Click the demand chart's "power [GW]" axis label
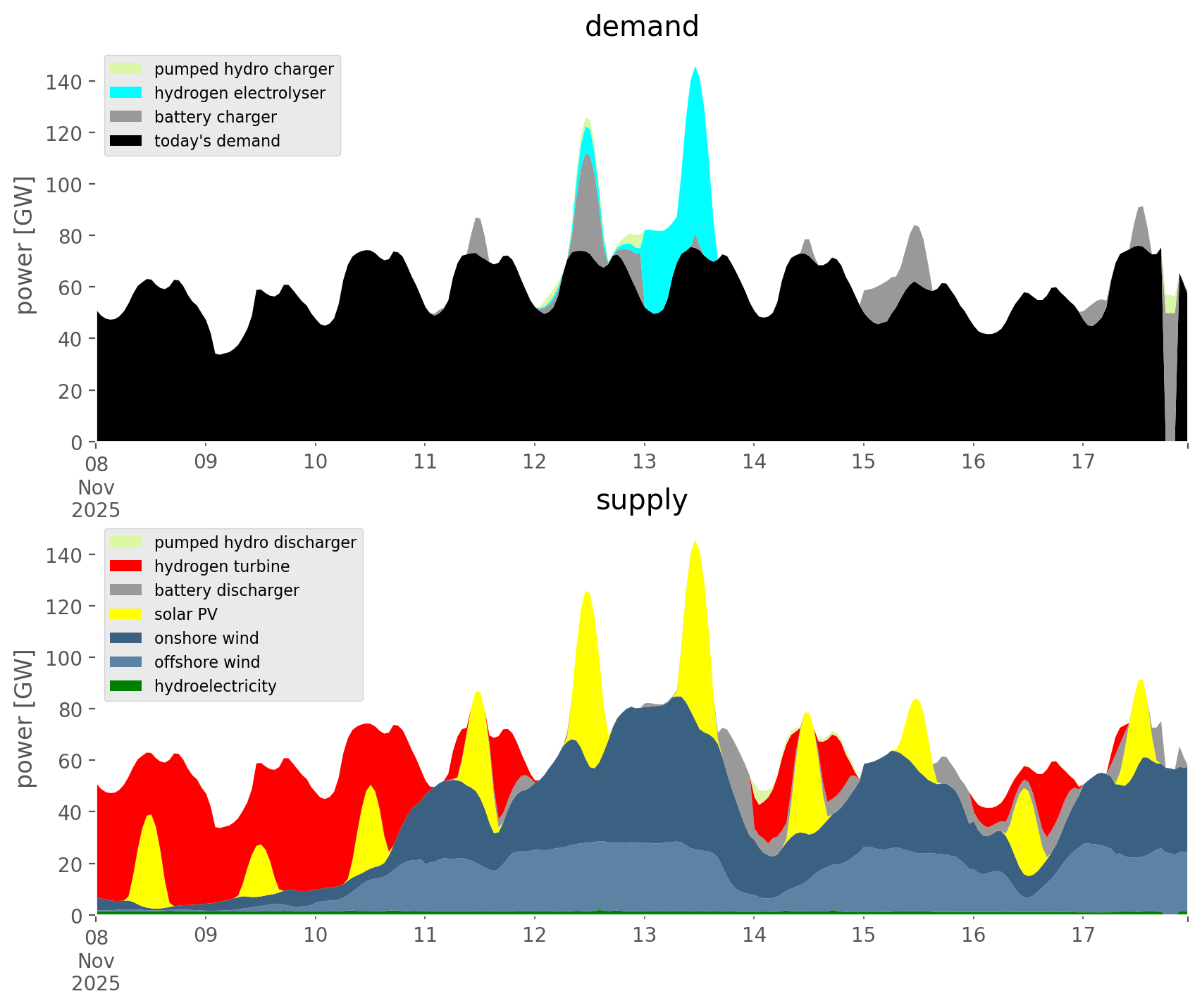The image size is (1202, 1008). [25, 245]
